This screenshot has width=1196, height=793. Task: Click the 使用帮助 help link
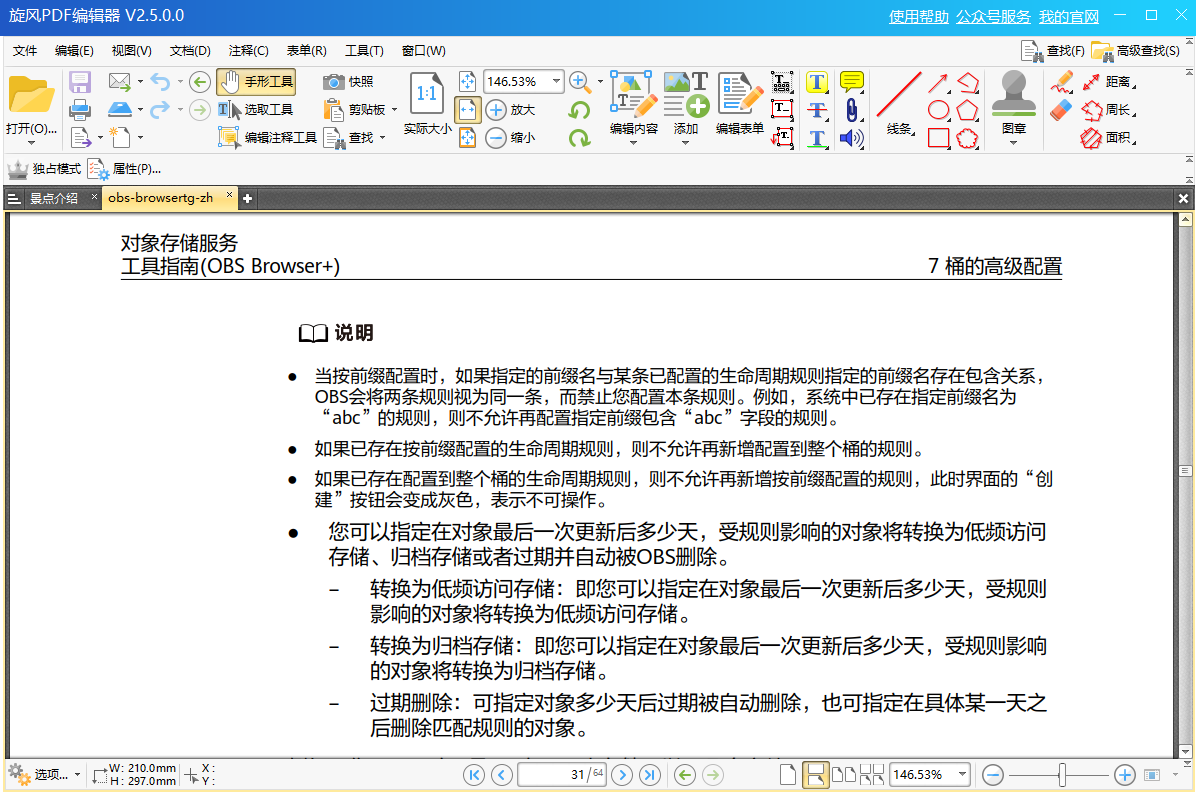[918, 17]
